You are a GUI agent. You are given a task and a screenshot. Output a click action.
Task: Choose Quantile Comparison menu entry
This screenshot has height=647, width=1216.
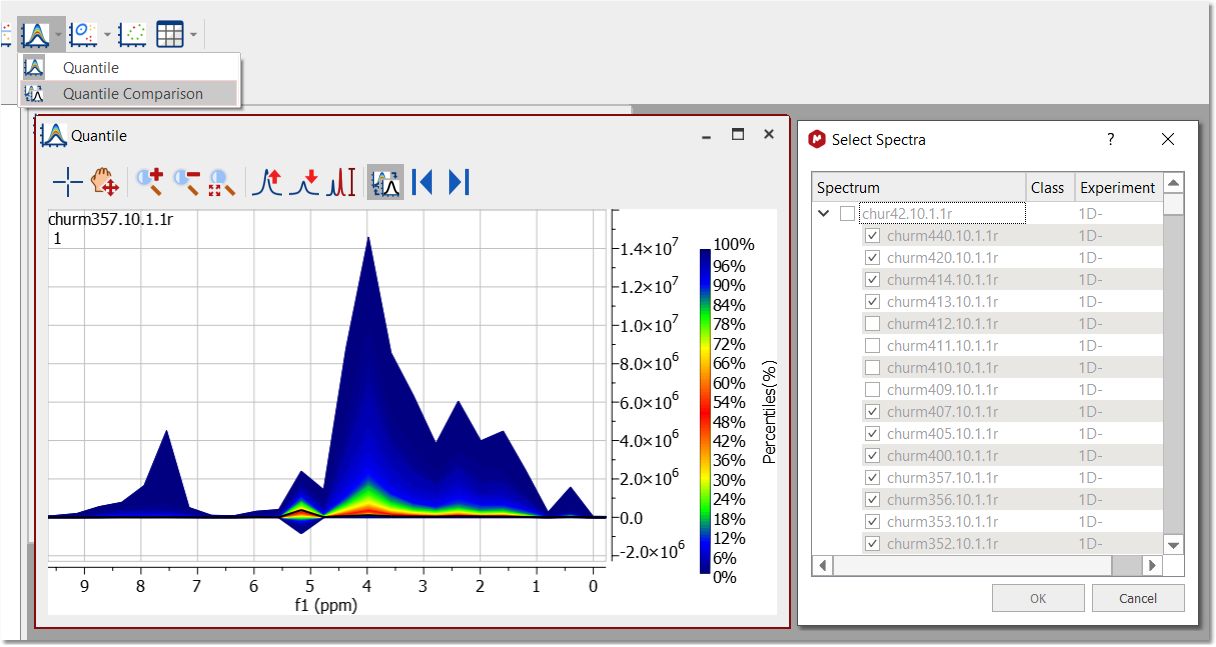(x=130, y=94)
